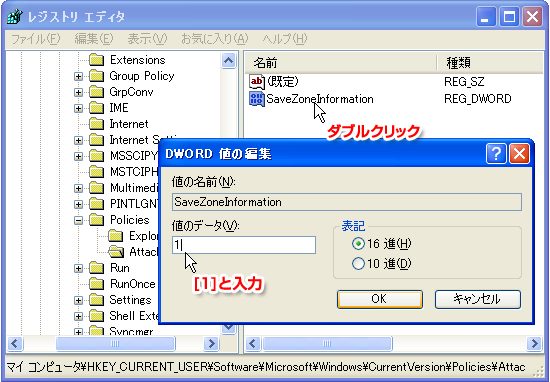Click value pane horizontal scrollbar left arrow
The width and height of the screenshot is (550, 382).
(x=253, y=343)
